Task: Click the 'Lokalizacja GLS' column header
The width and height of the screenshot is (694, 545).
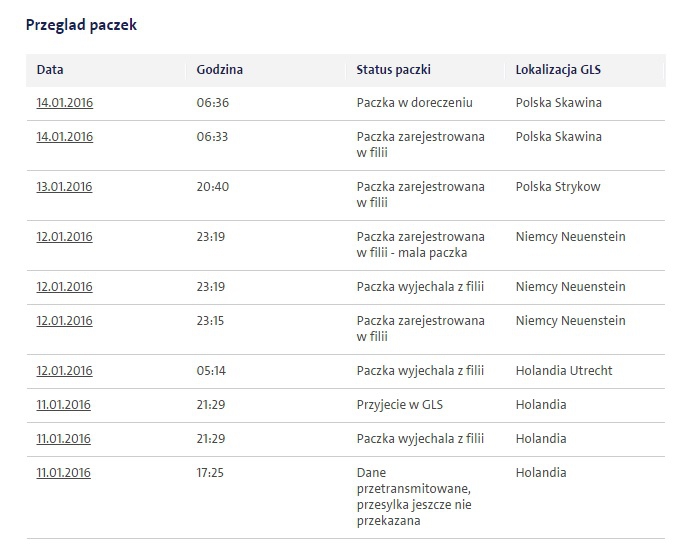Action: pyautogui.click(x=559, y=70)
